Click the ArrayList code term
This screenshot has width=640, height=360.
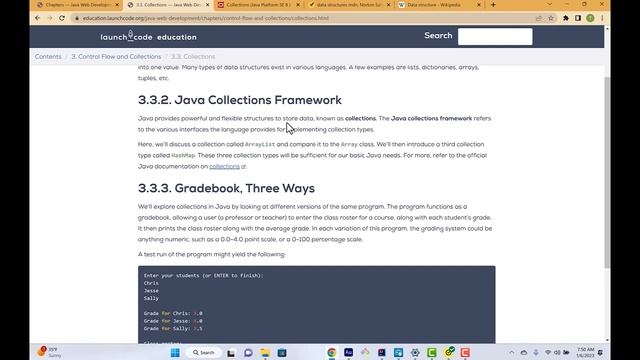(260, 144)
